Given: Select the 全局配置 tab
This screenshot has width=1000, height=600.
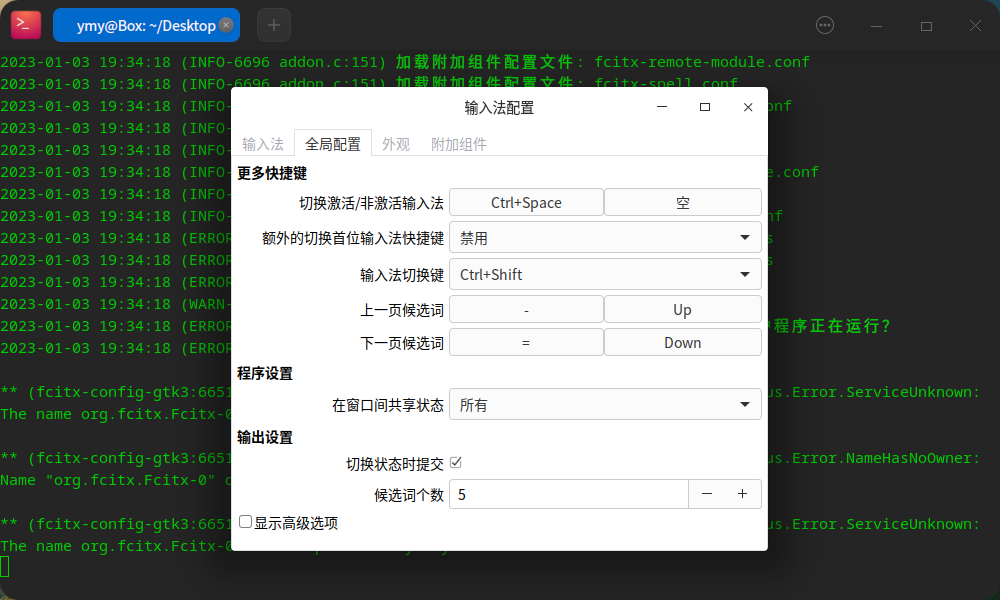Looking at the screenshot, I should [332, 143].
